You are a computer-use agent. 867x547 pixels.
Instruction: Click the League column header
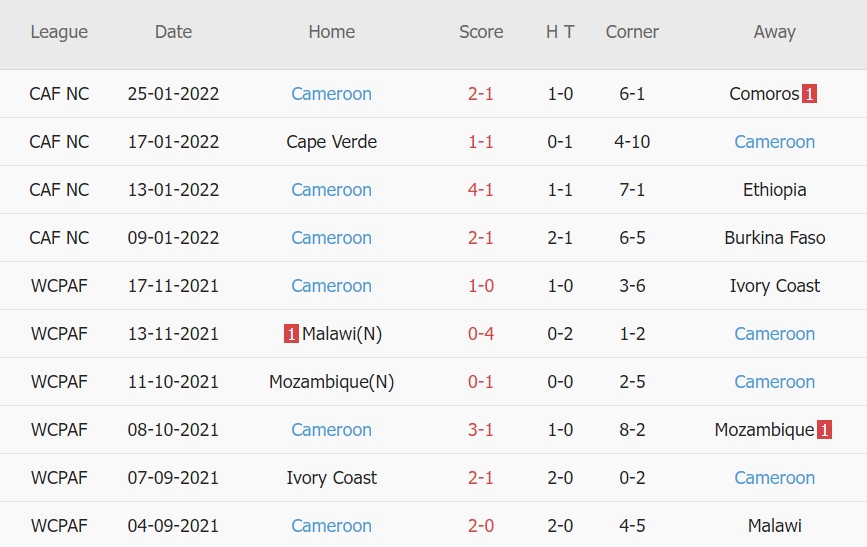[x=59, y=32]
